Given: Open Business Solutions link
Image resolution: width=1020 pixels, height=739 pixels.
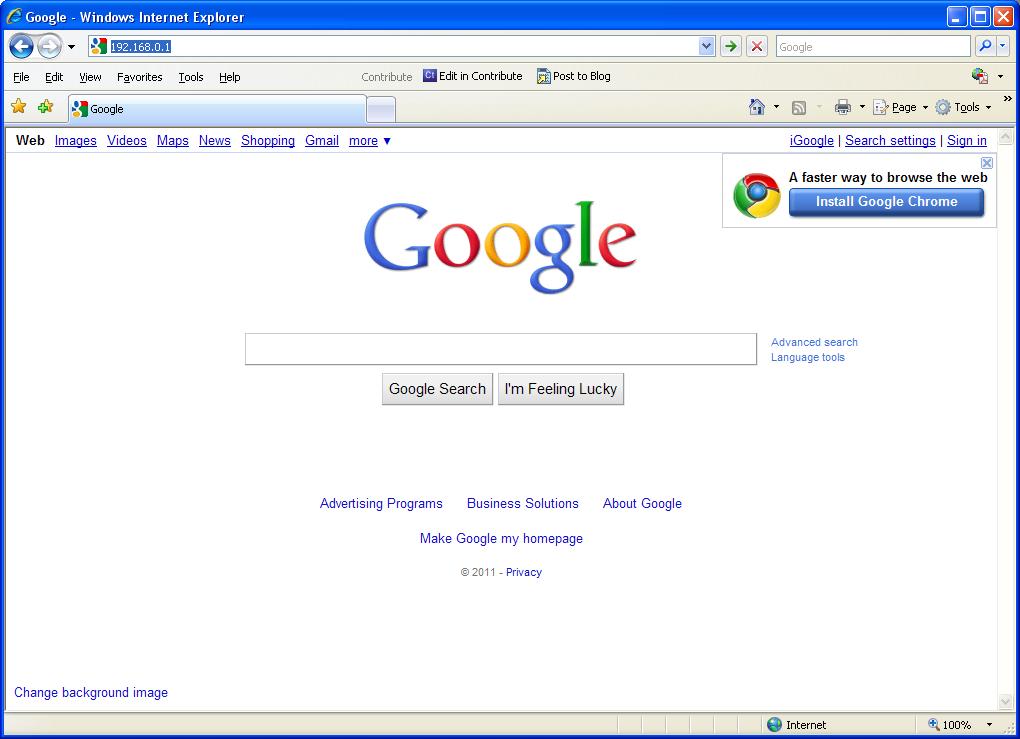Looking at the screenshot, I should click(522, 504).
